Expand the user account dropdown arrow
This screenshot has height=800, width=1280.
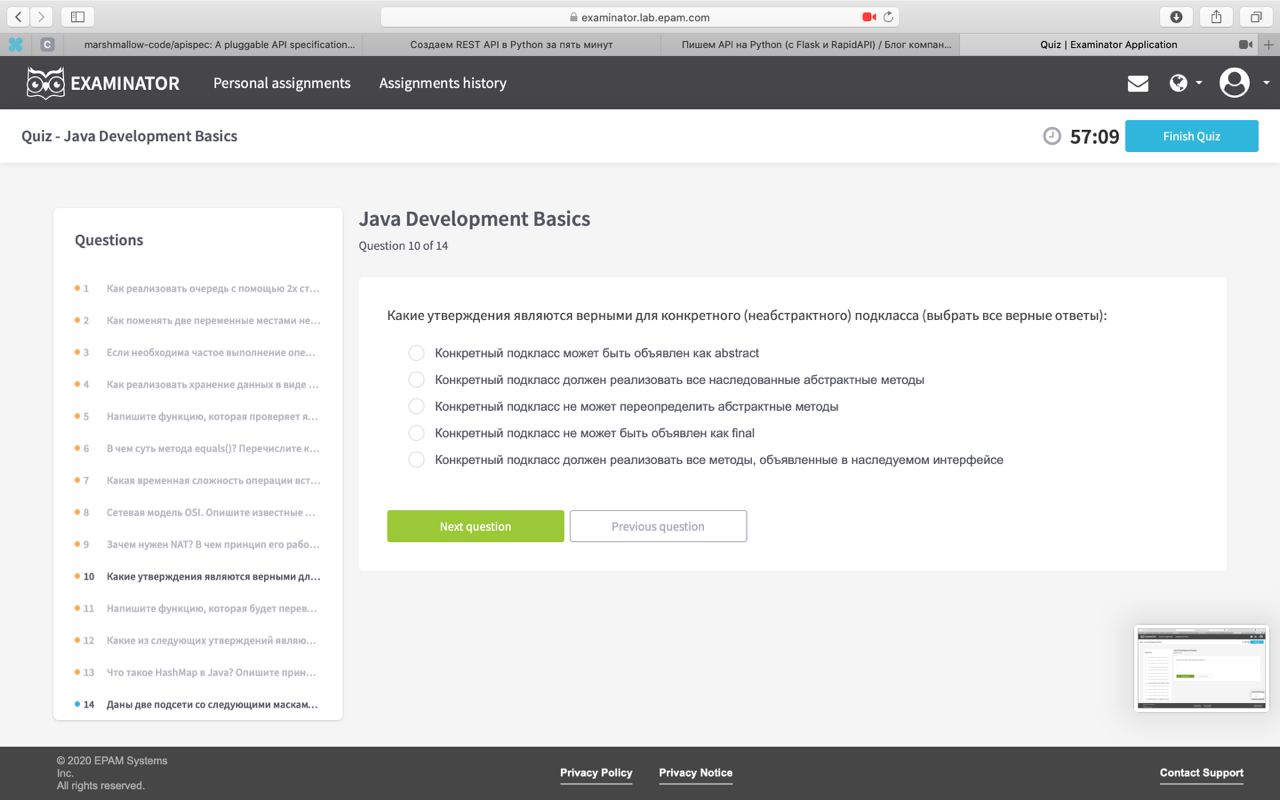tap(1266, 83)
